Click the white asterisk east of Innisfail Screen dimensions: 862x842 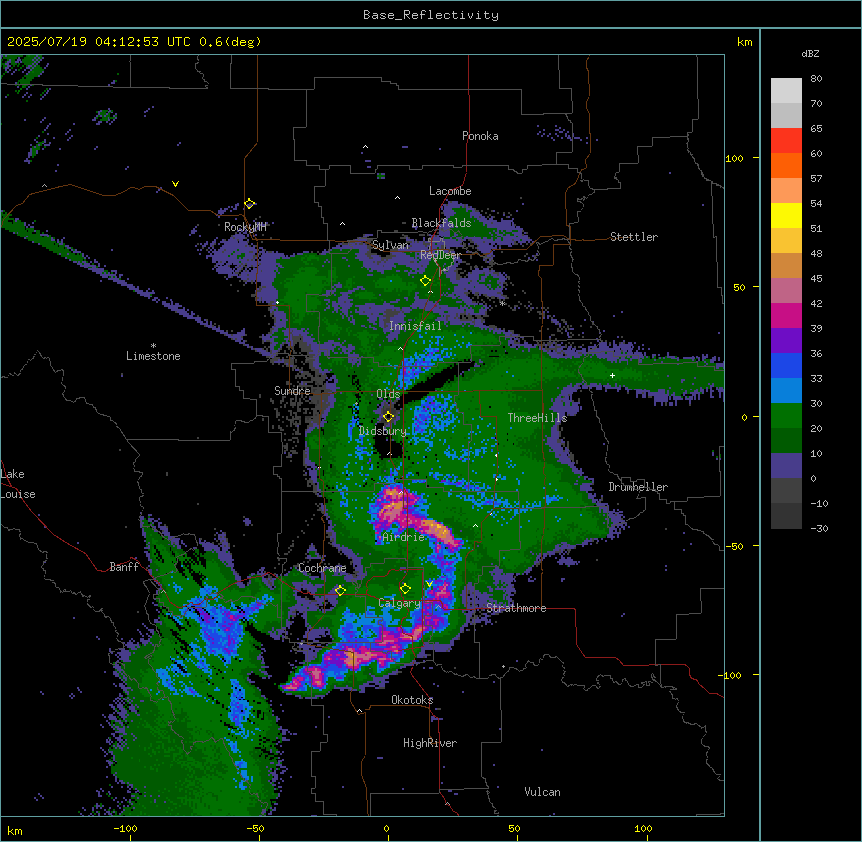[x=502, y=303]
